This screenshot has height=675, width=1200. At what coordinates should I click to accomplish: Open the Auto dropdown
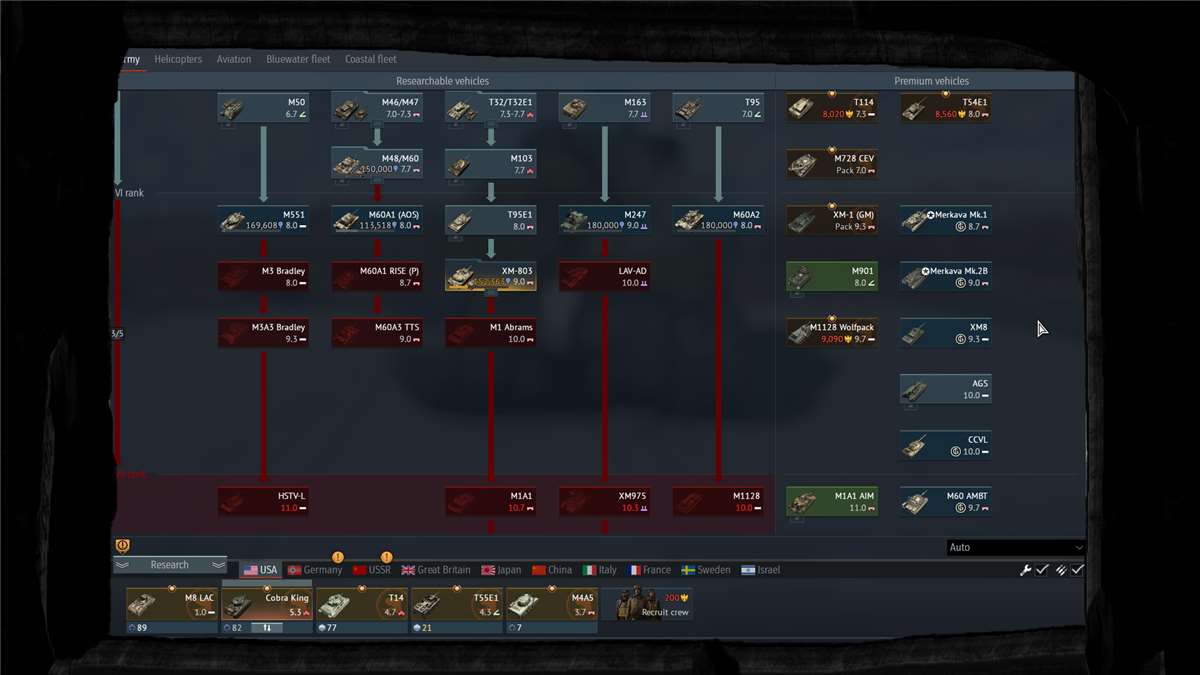pyautogui.click(x=1015, y=547)
